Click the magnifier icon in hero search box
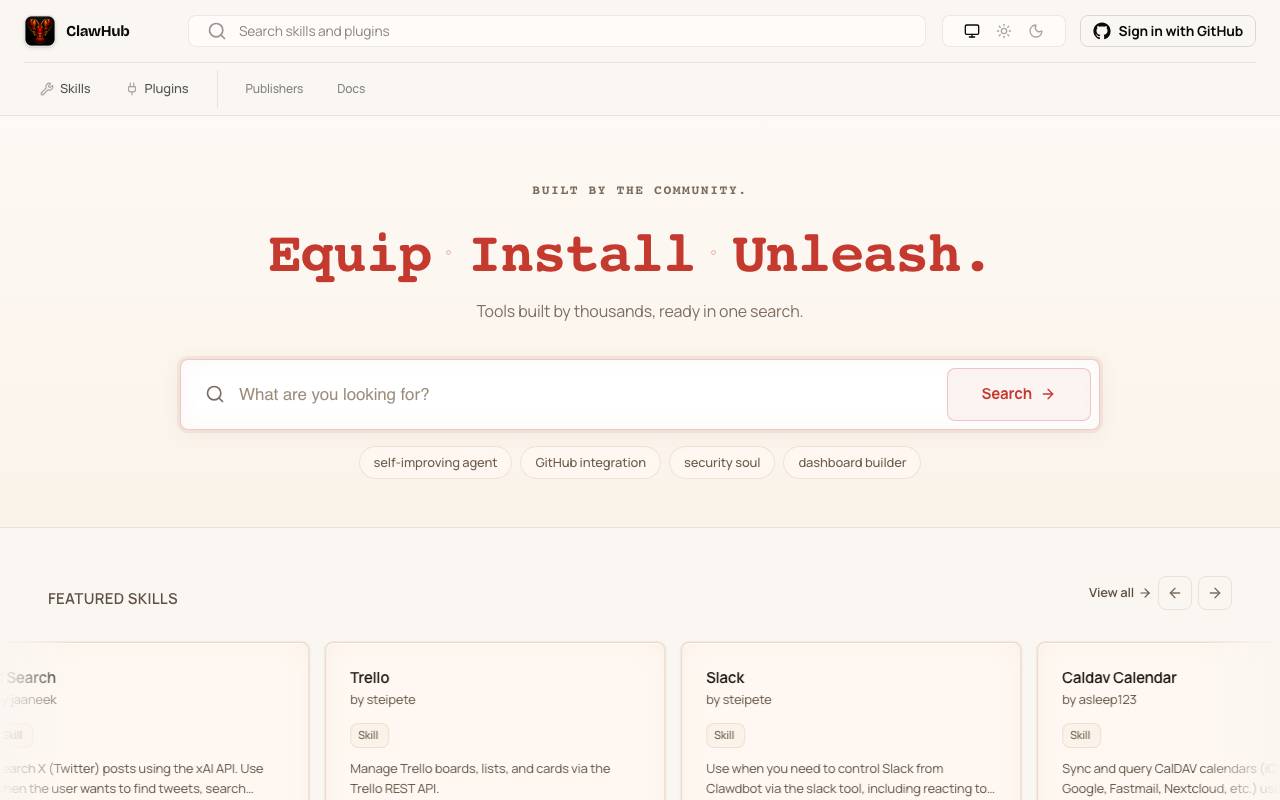 (215, 394)
